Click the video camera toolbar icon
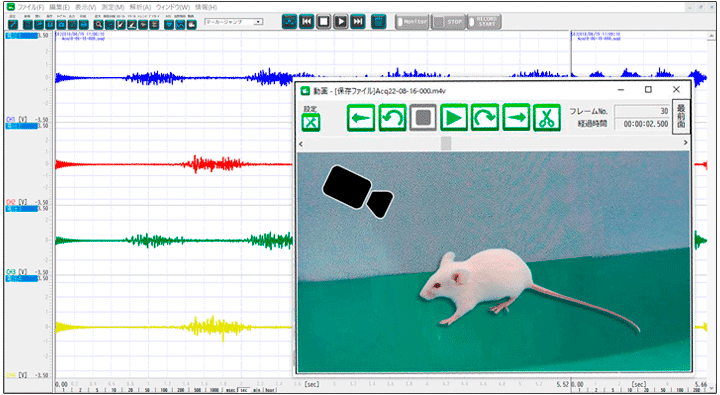Screen dimensions: 720x395 pos(191,24)
